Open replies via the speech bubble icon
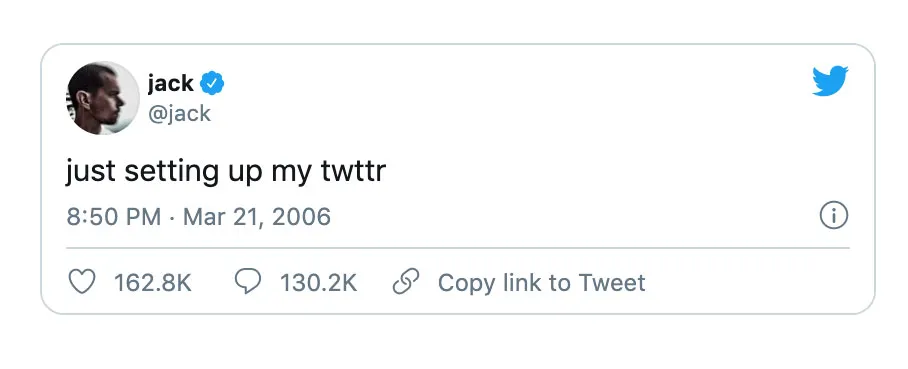 (248, 282)
